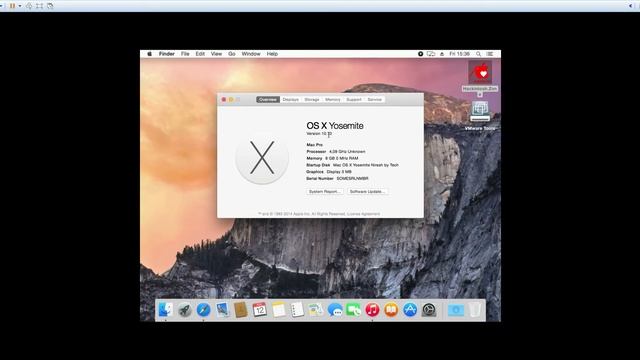The width and height of the screenshot is (640, 360).
Task: Open the Help menu
Action: click(x=272, y=54)
